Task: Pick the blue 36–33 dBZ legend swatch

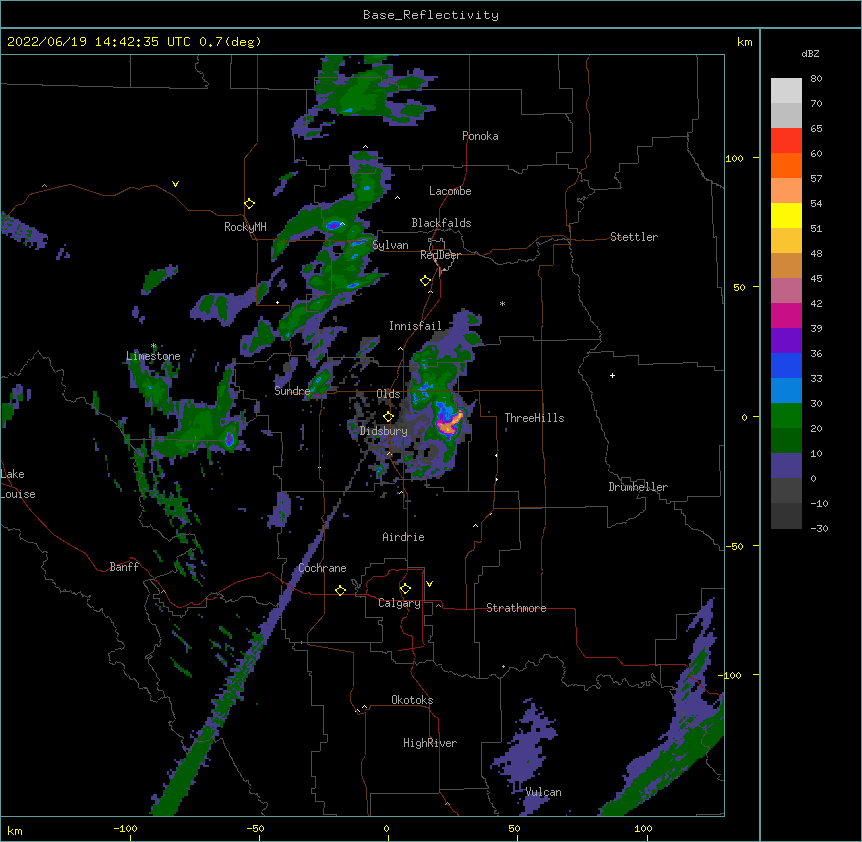Action: 786,365
